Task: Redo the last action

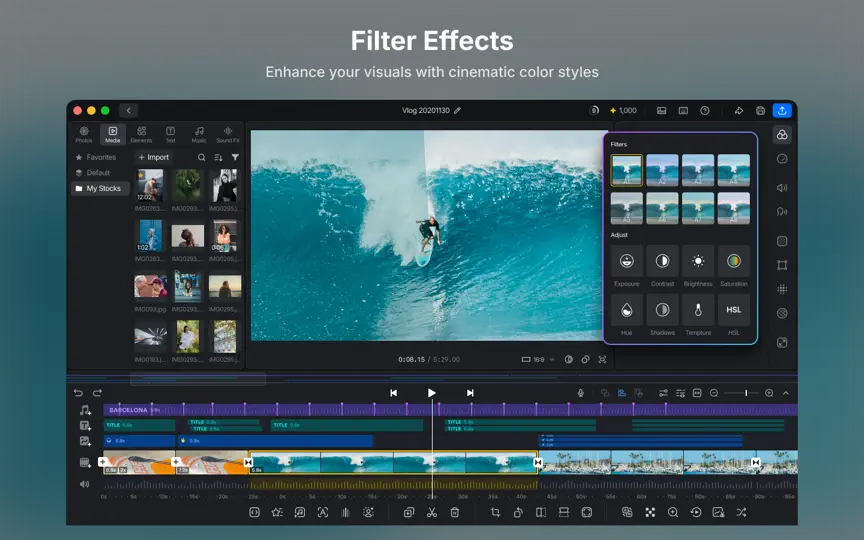Action: [98, 393]
